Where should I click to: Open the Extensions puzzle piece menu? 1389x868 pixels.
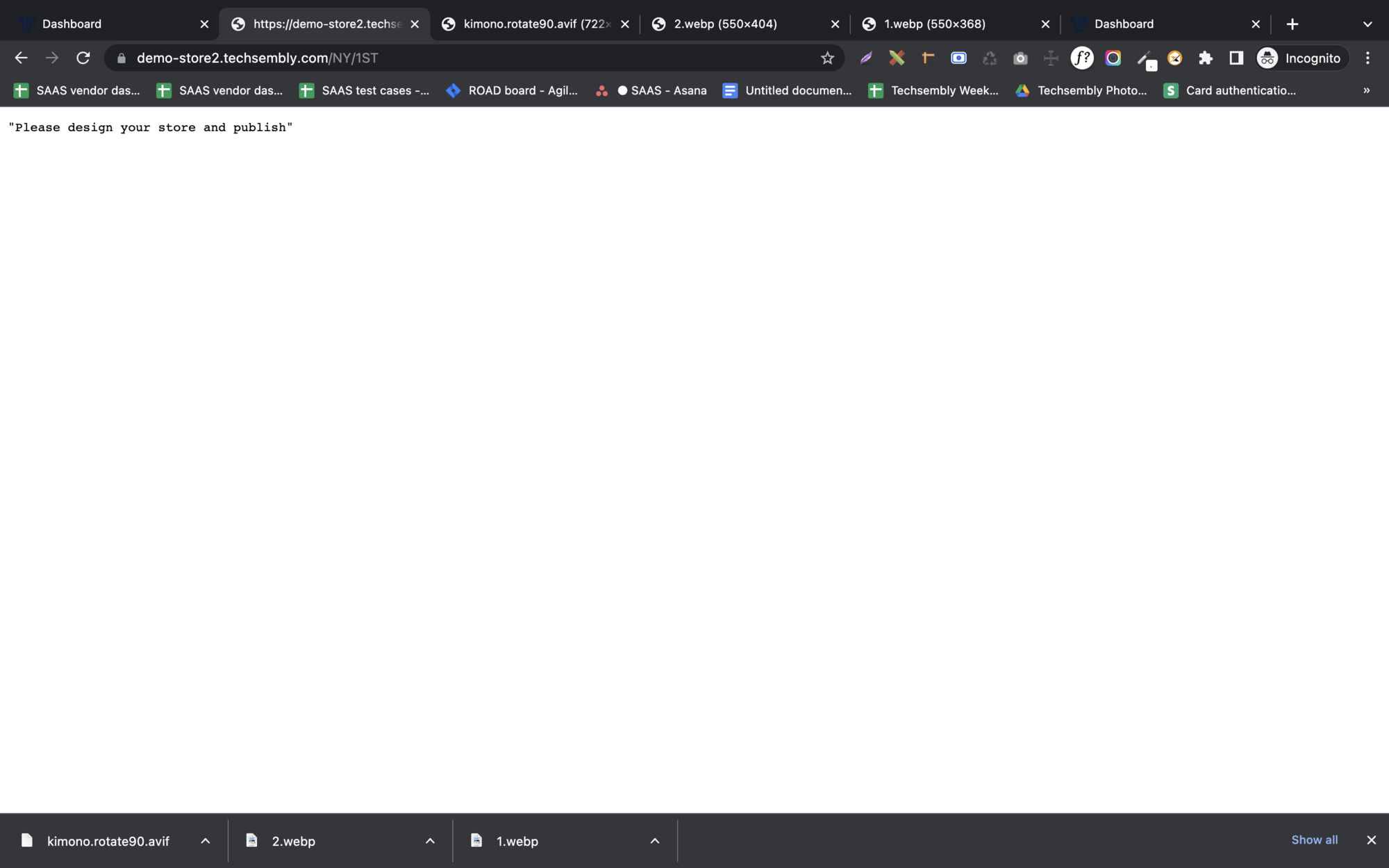tap(1206, 58)
